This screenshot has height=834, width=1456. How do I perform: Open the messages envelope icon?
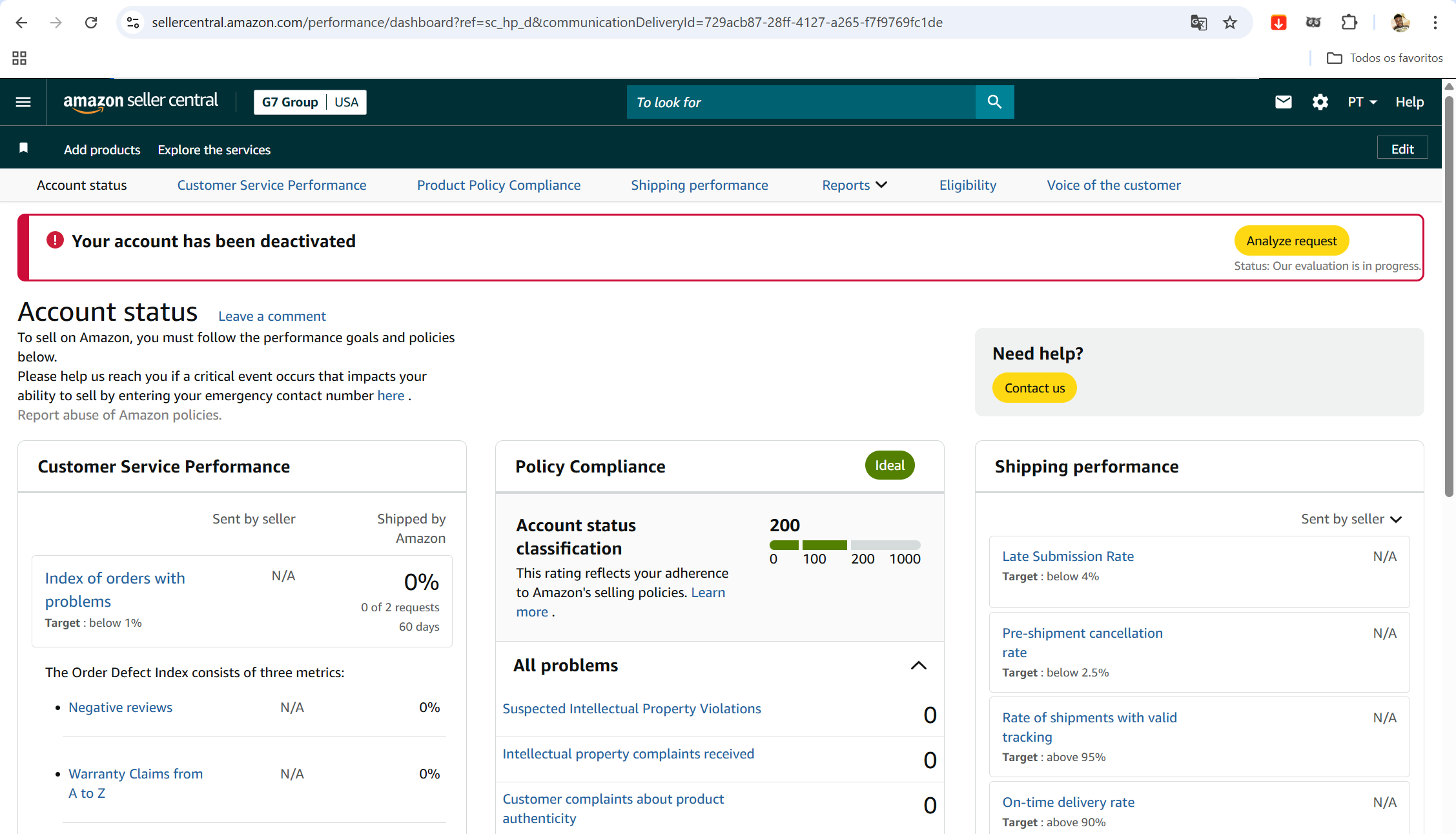1284,102
